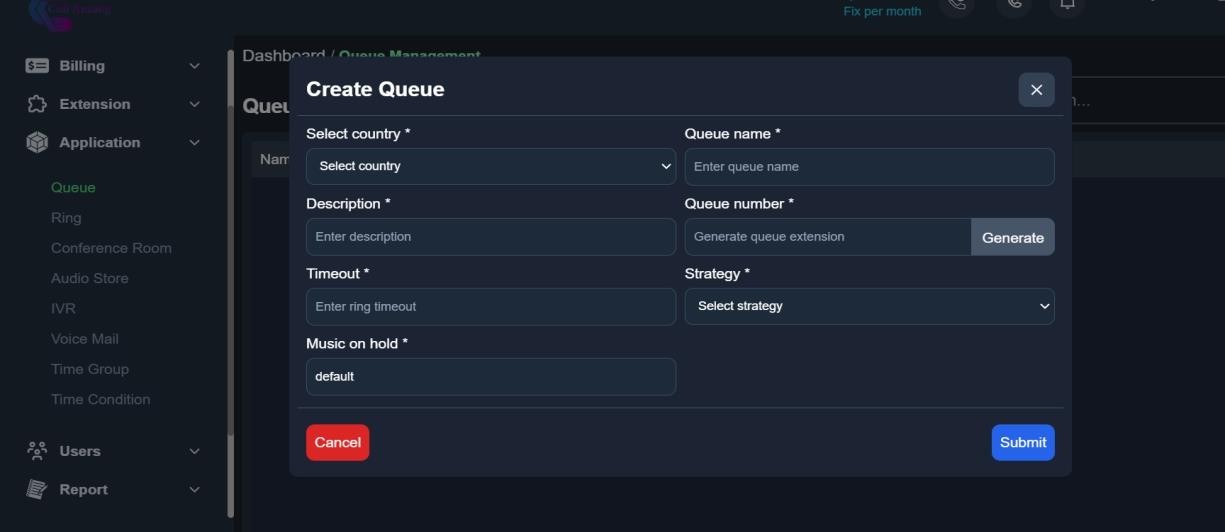The image size is (1225, 532).
Task: Focus the Queue name input field
Action: click(x=869, y=167)
